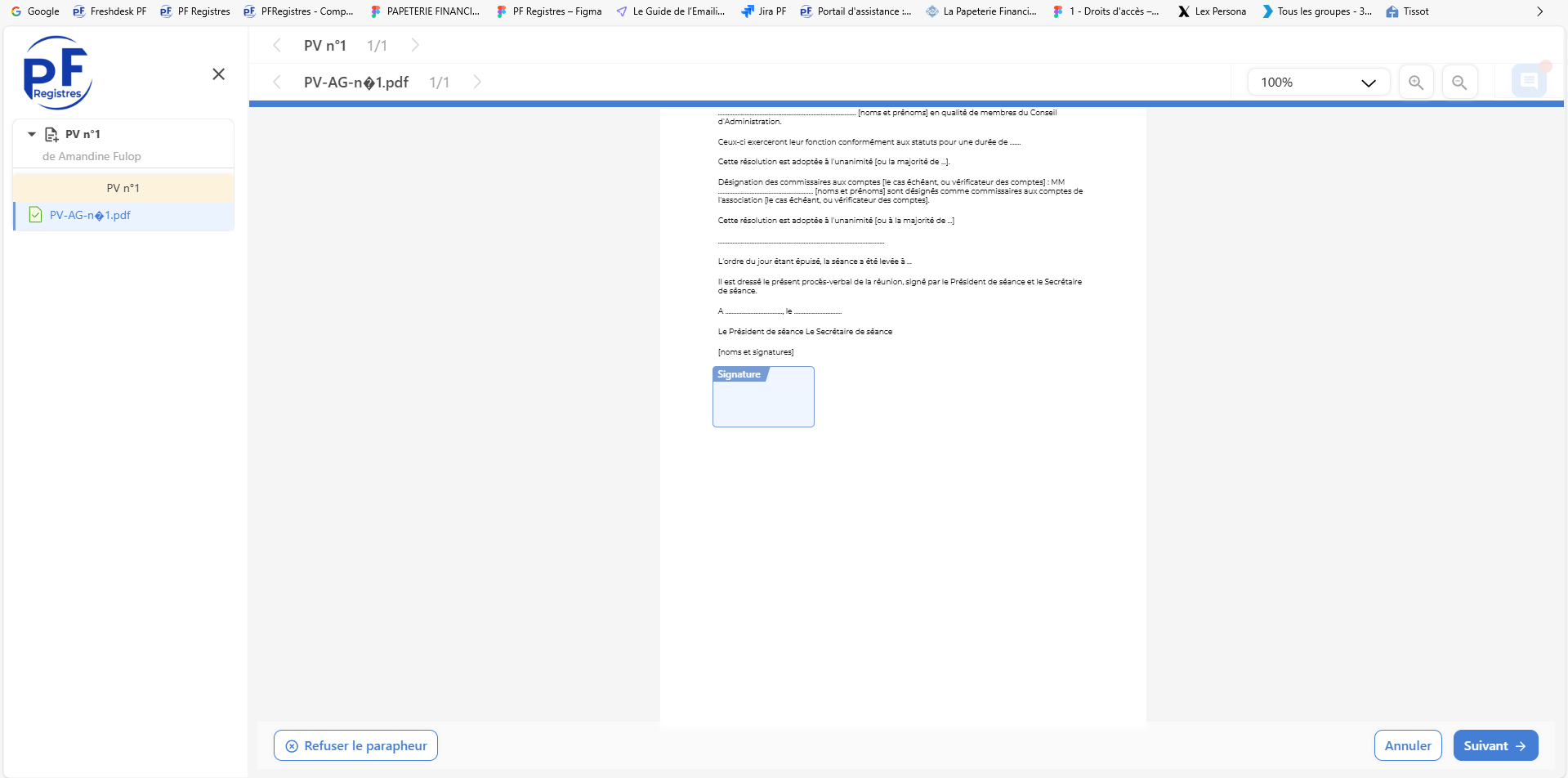Image resolution: width=1568 pixels, height=778 pixels.
Task: Click the PV-AG-n°1.pdf title in the viewer header
Action: [356, 83]
